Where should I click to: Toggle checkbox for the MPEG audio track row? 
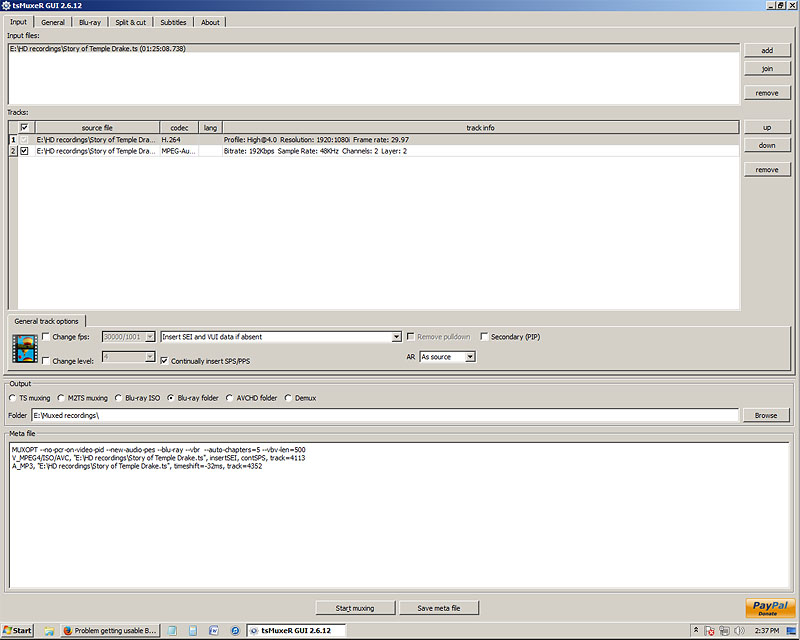tap(24, 151)
